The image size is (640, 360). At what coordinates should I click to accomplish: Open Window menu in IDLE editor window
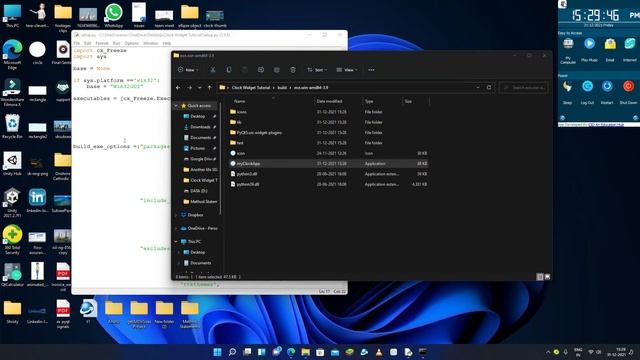[x=151, y=43]
